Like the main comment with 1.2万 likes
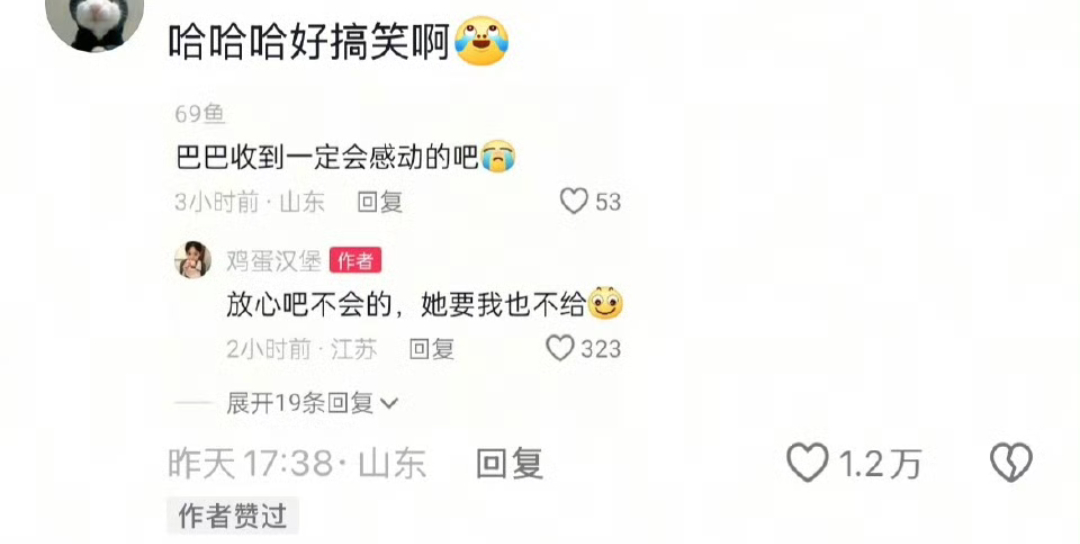This screenshot has width=1080, height=544. pyautogui.click(x=807, y=463)
